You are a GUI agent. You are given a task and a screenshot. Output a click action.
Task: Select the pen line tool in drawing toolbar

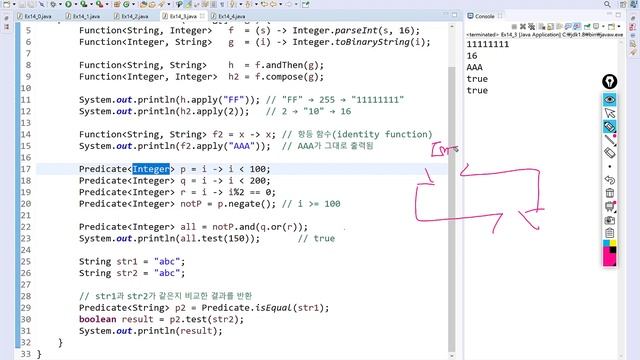609,140
